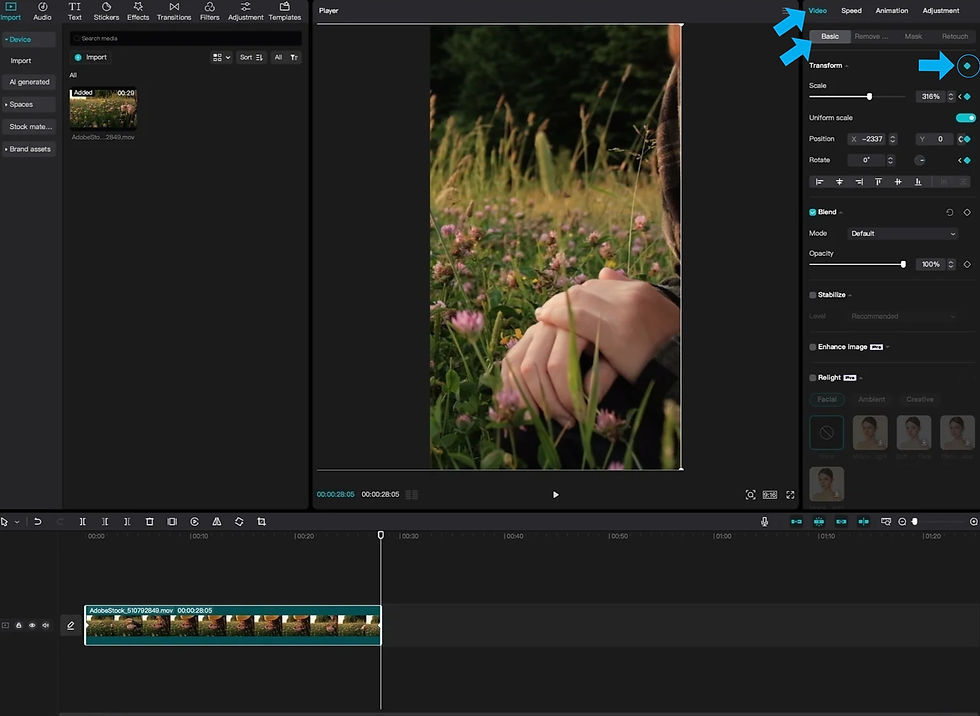The width and height of the screenshot is (980, 716).
Task: Open the Transitions panel
Action: (x=173, y=10)
